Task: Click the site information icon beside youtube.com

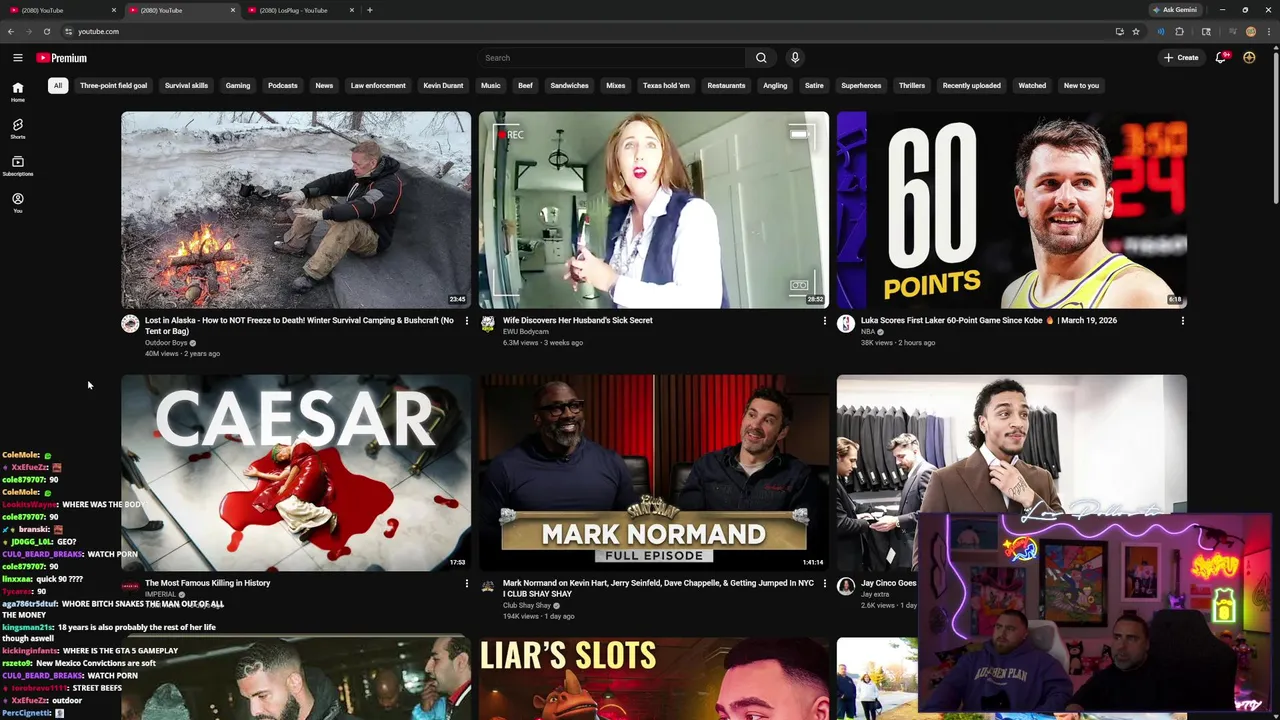Action: coord(68,31)
